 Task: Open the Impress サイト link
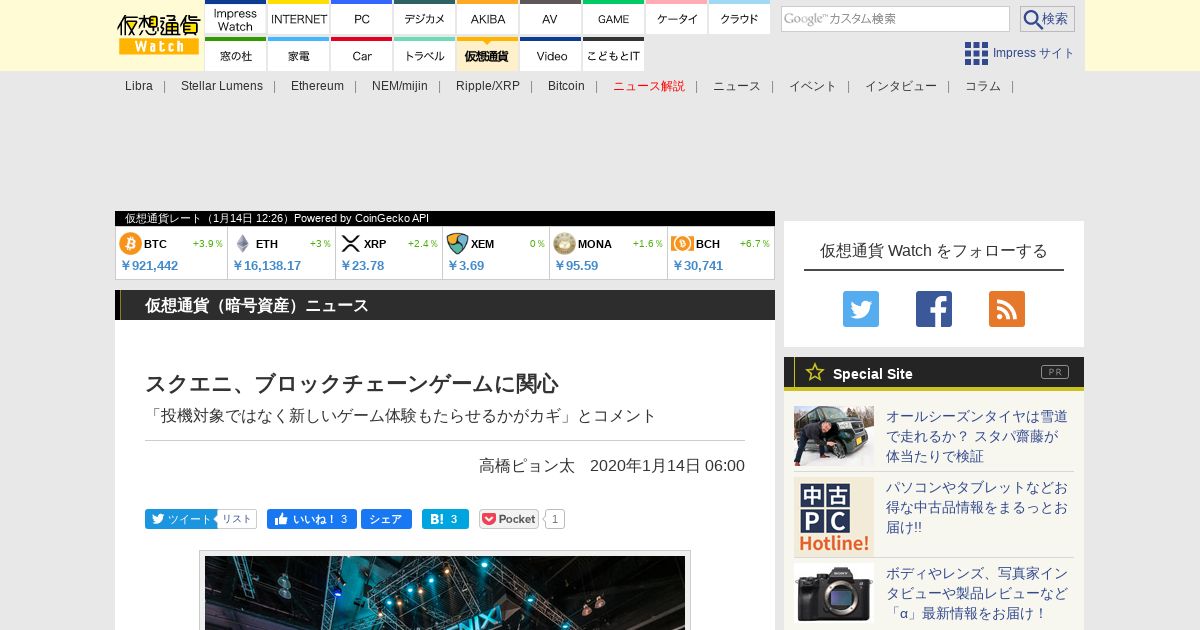(x=1034, y=53)
